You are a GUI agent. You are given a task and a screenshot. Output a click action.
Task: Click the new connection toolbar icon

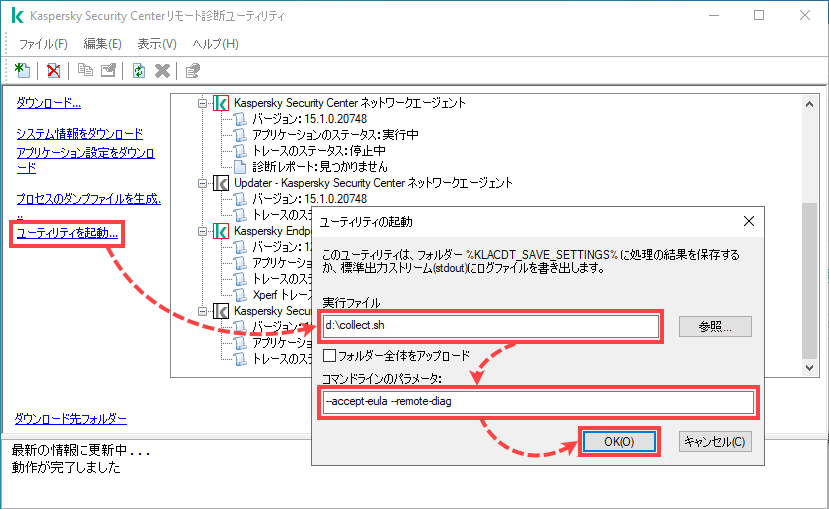click(x=22, y=70)
